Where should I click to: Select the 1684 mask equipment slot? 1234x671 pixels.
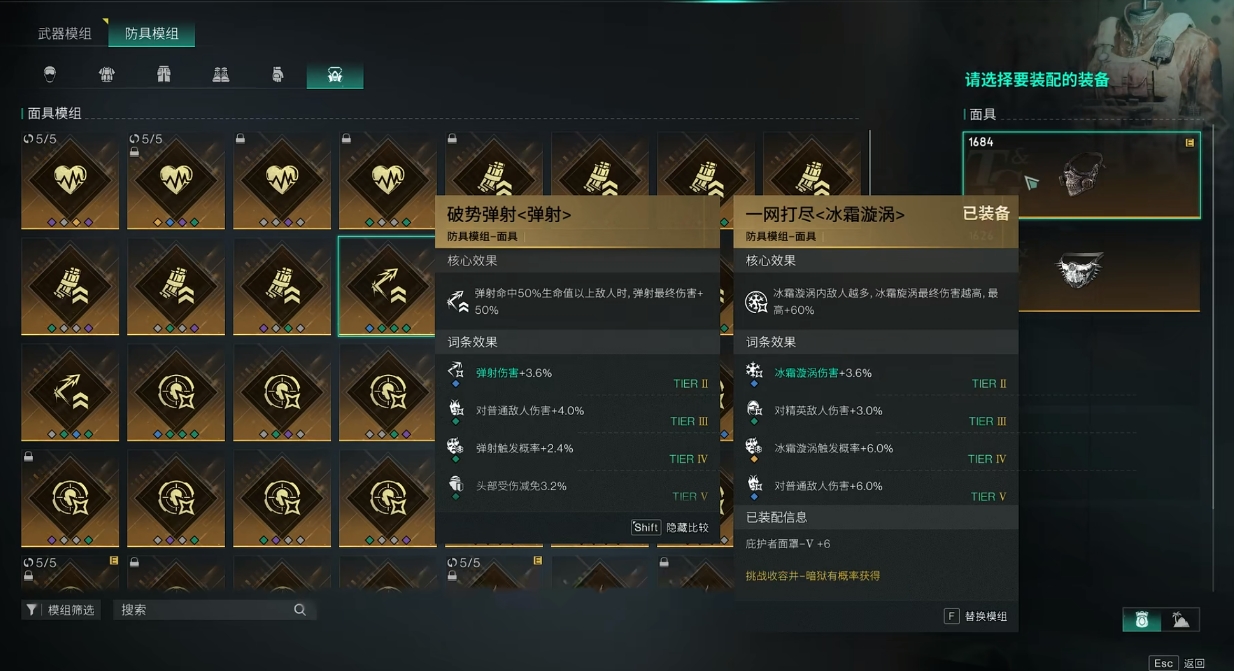point(1081,175)
